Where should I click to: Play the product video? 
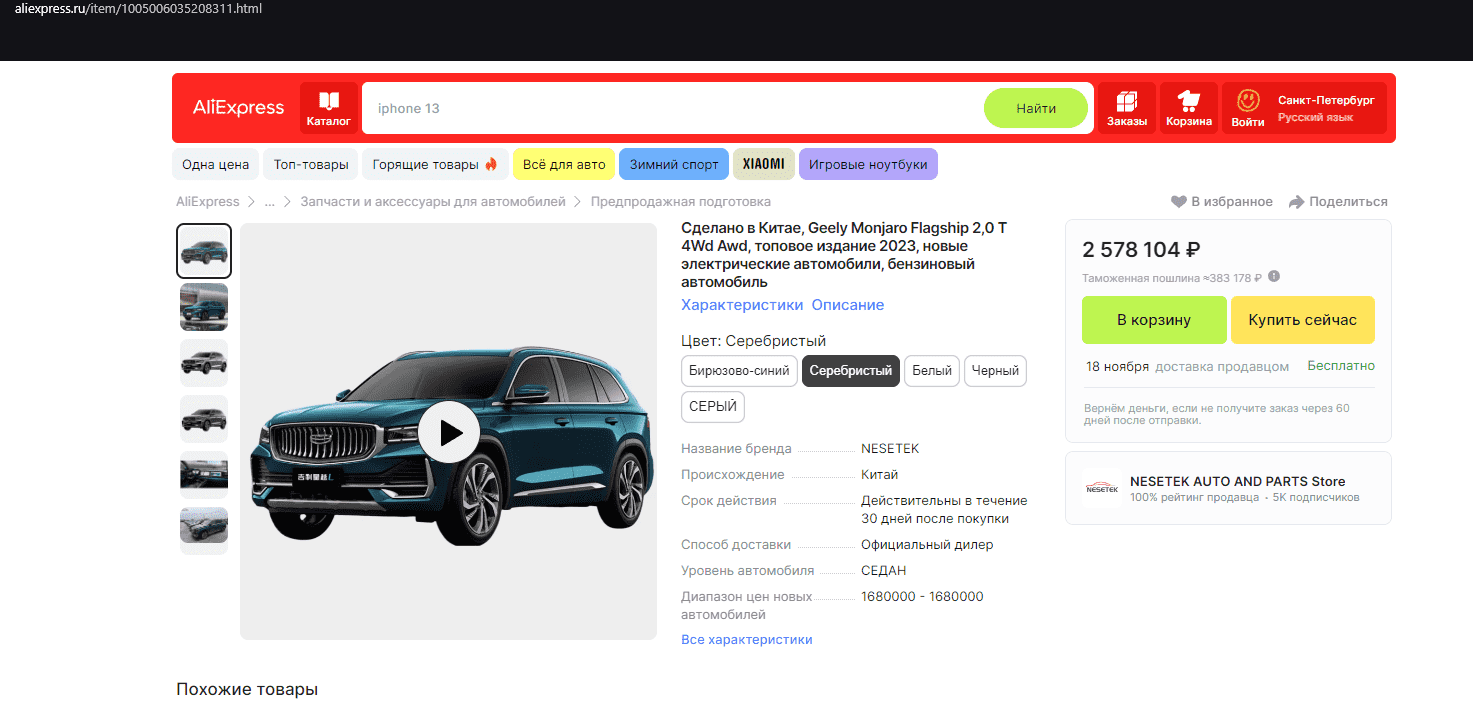pos(449,432)
